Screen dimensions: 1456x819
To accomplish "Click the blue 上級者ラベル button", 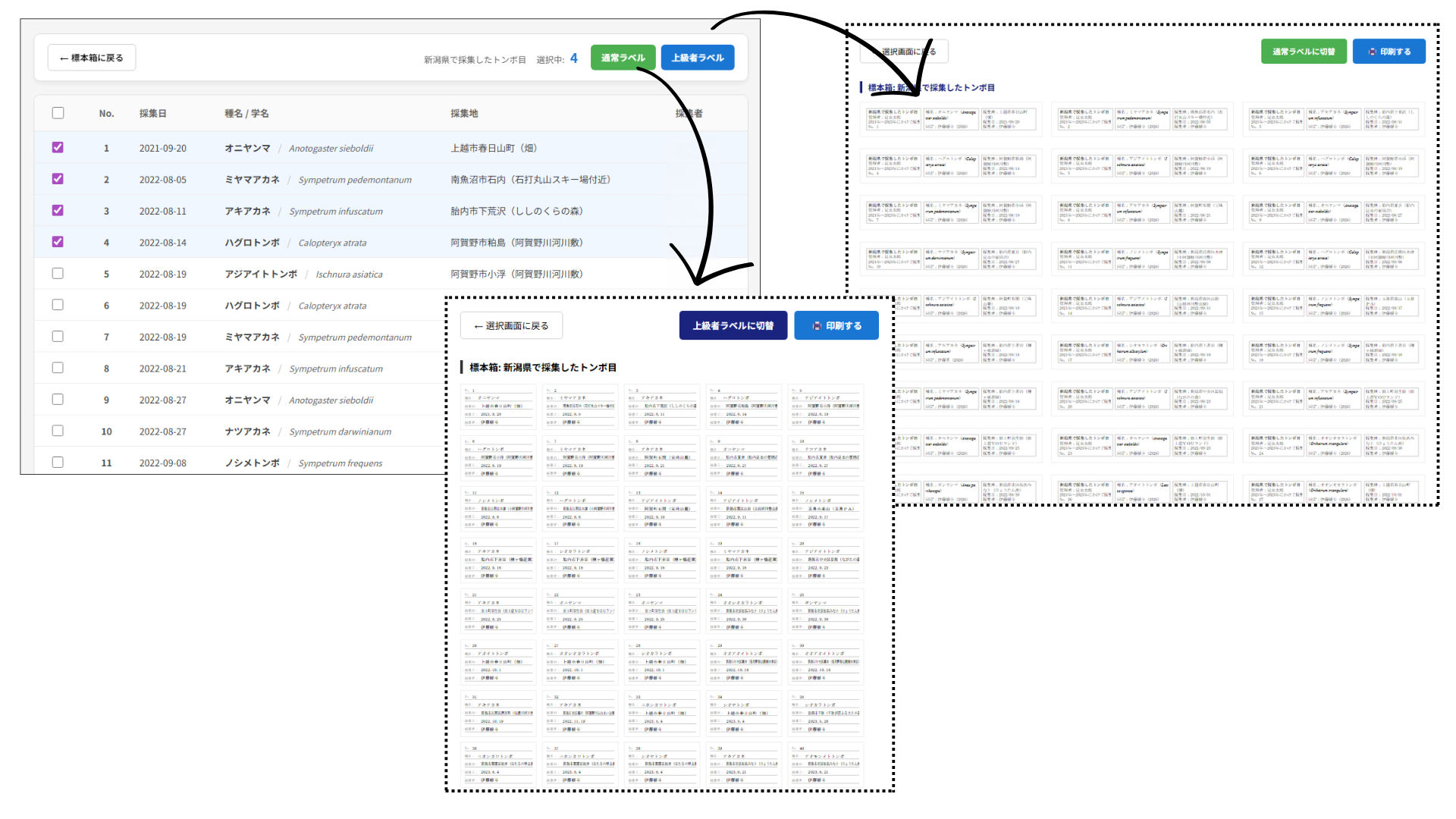I will tap(697, 58).
